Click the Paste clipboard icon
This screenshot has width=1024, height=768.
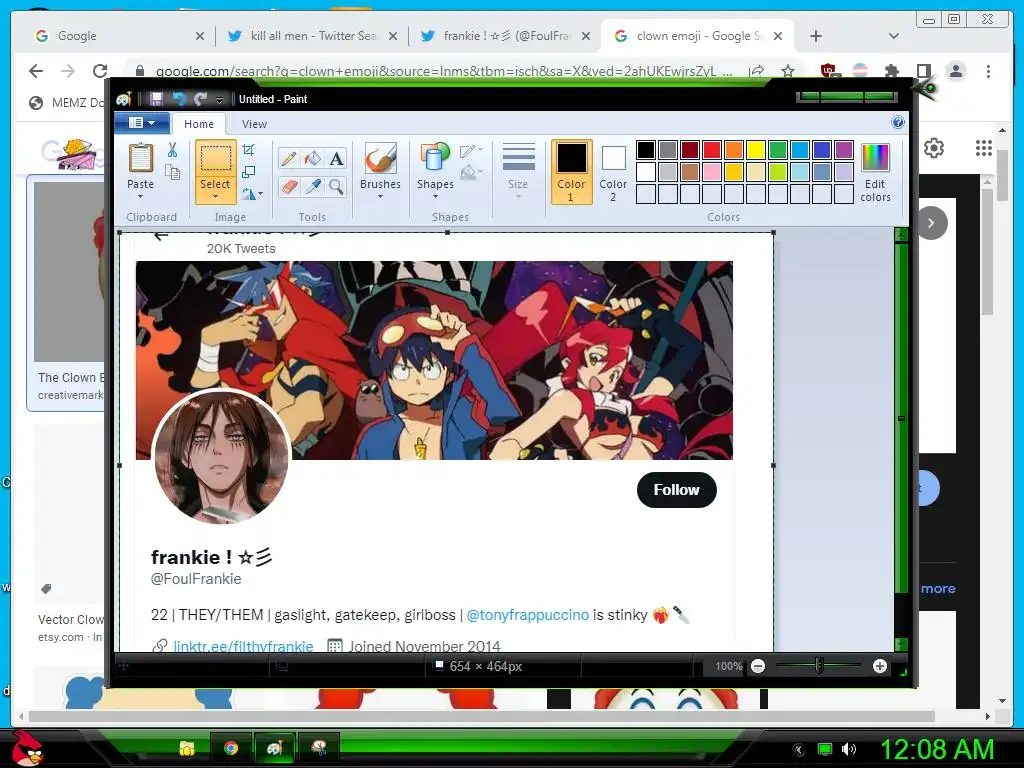pyautogui.click(x=140, y=159)
